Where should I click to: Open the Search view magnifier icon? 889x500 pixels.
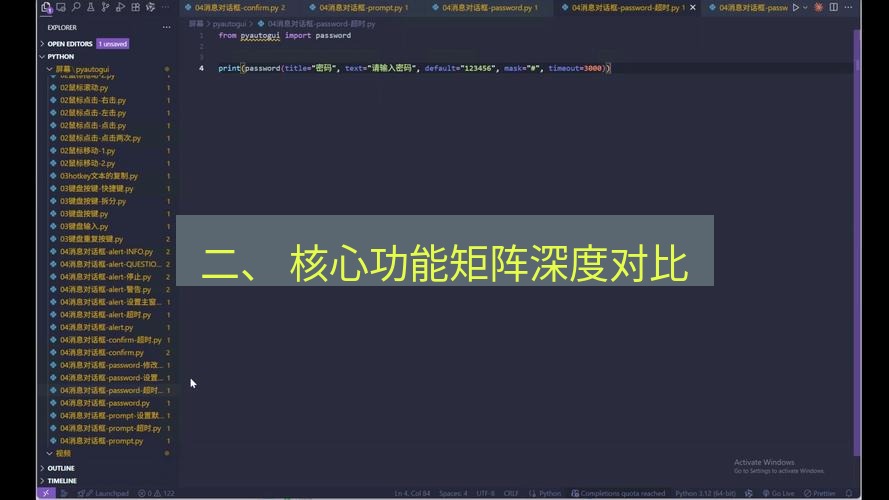pos(76,7)
